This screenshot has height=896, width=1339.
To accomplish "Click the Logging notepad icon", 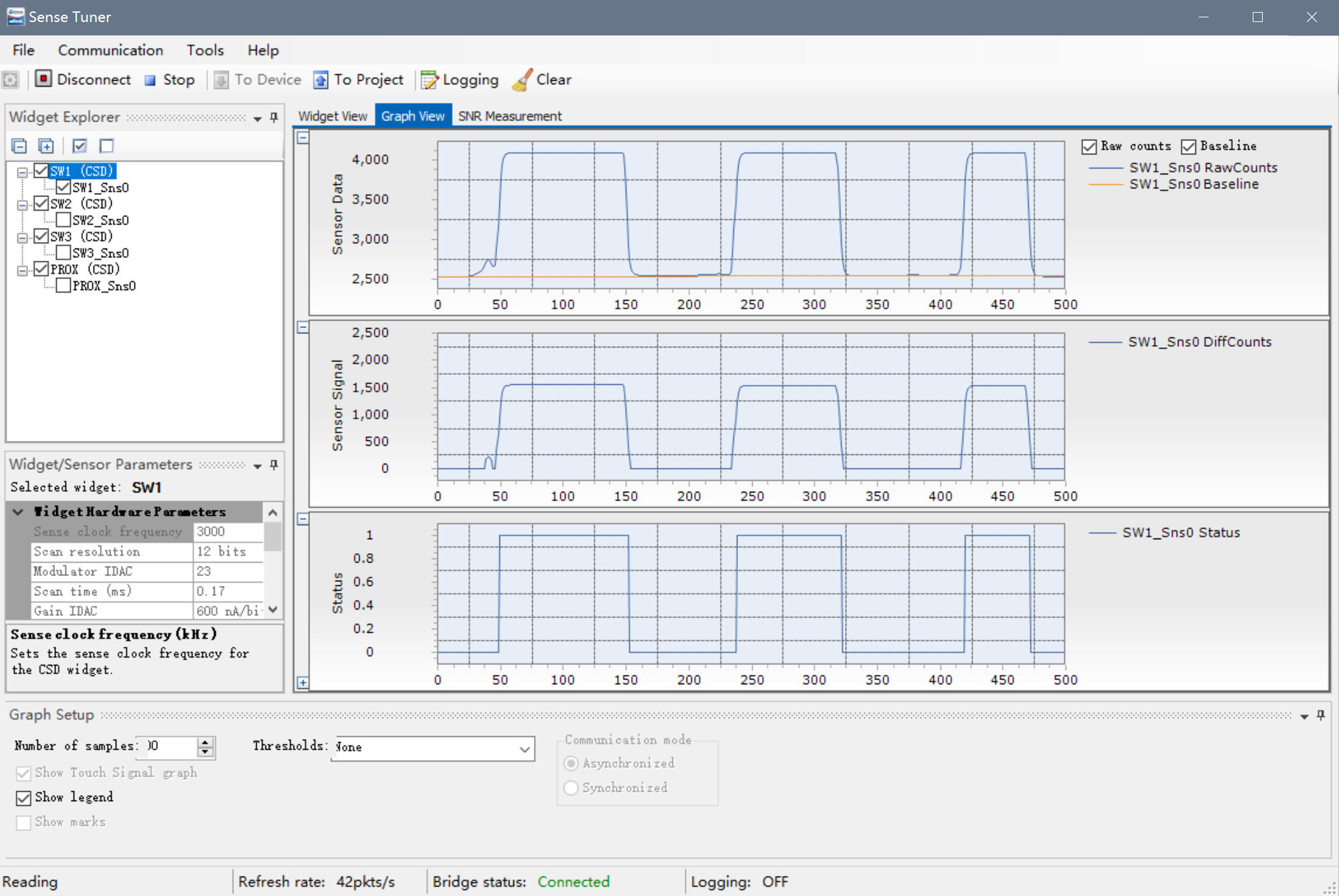I will 429,80.
